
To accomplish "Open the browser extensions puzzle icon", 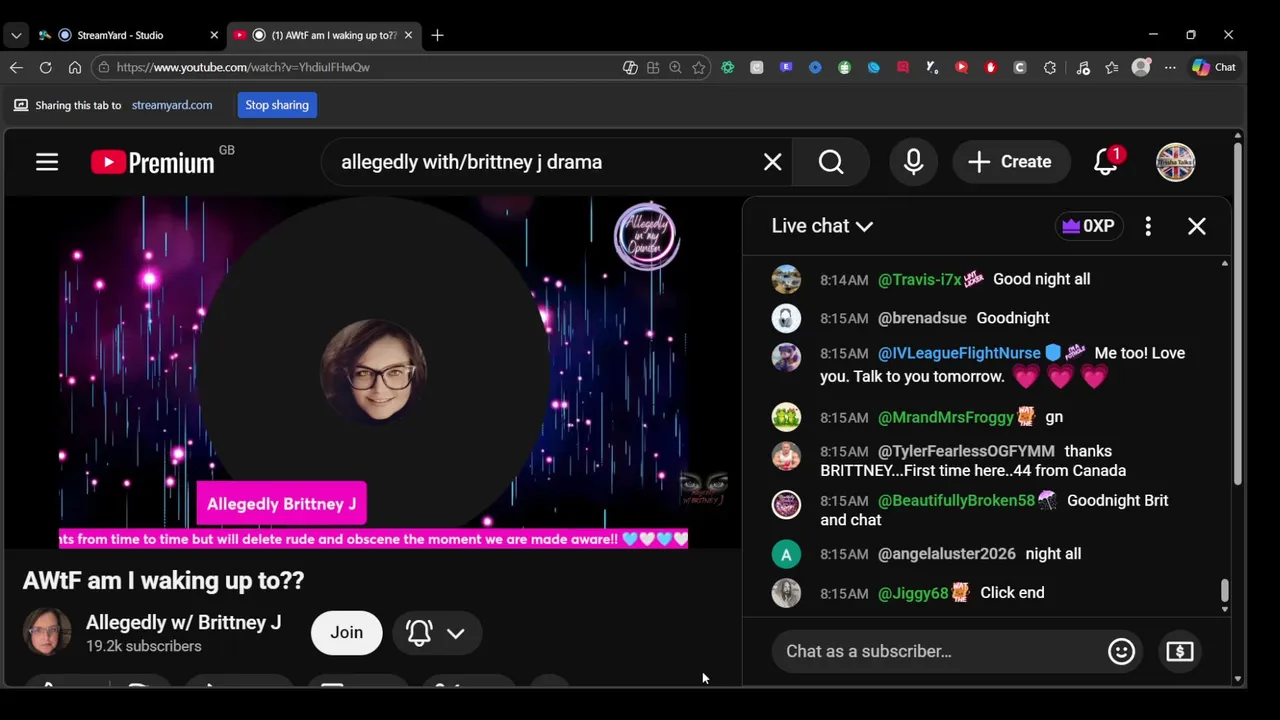I will (1050, 67).
